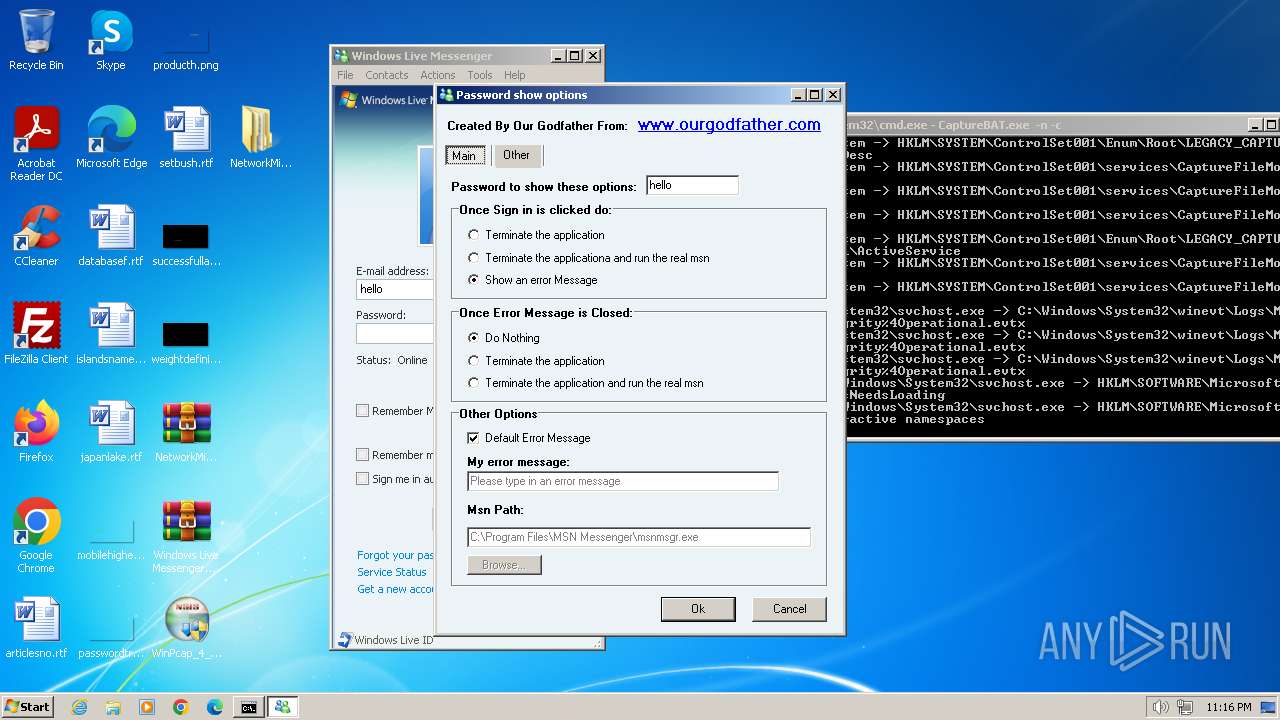Open the Contacts menu in Messenger
This screenshot has width=1280, height=720.
387,75
